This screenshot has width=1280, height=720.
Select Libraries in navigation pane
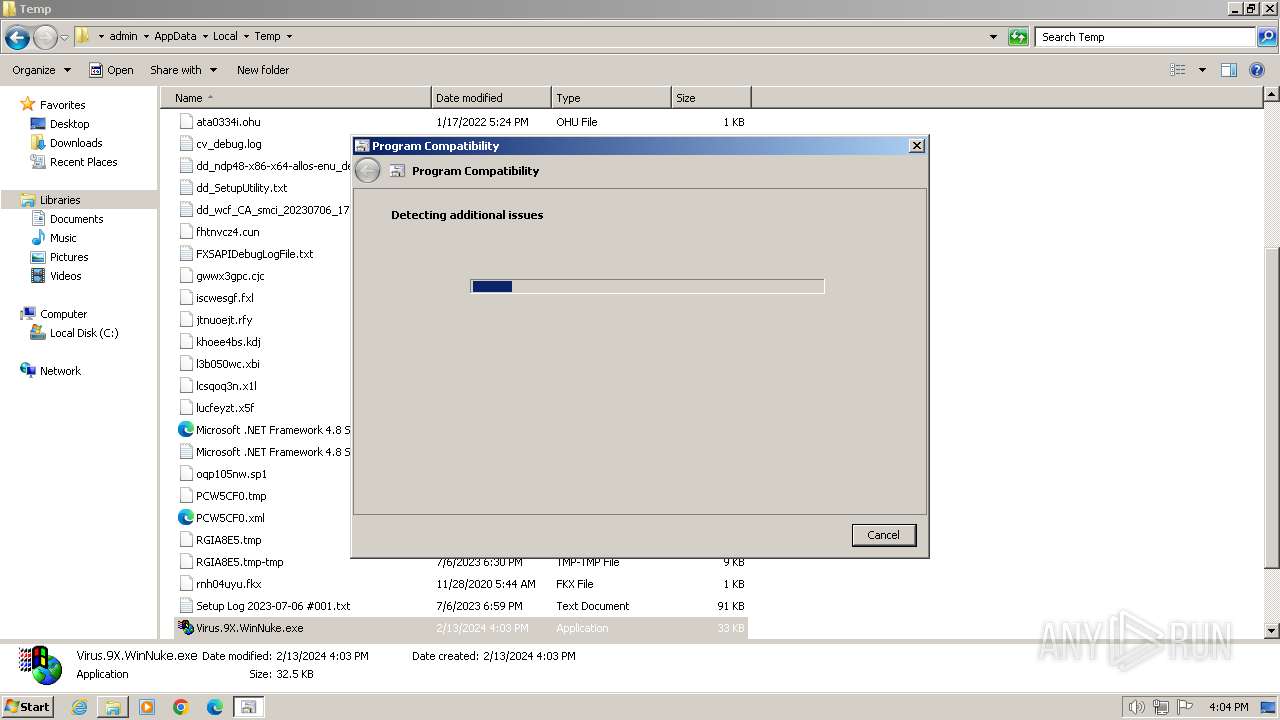60,200
